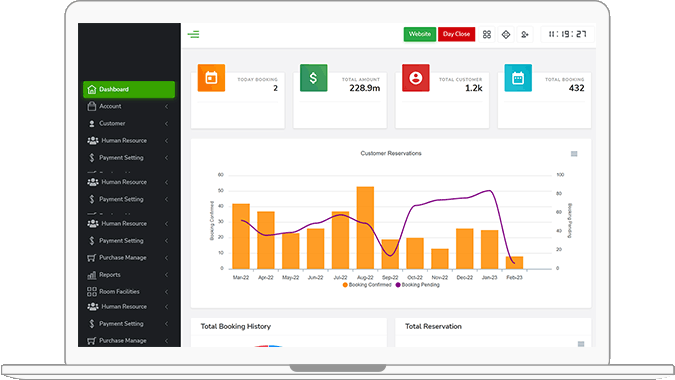This screenshot has width=675, height=380.
Task: Click the Jan-23 axis label
Action: (x=489, y=278)
